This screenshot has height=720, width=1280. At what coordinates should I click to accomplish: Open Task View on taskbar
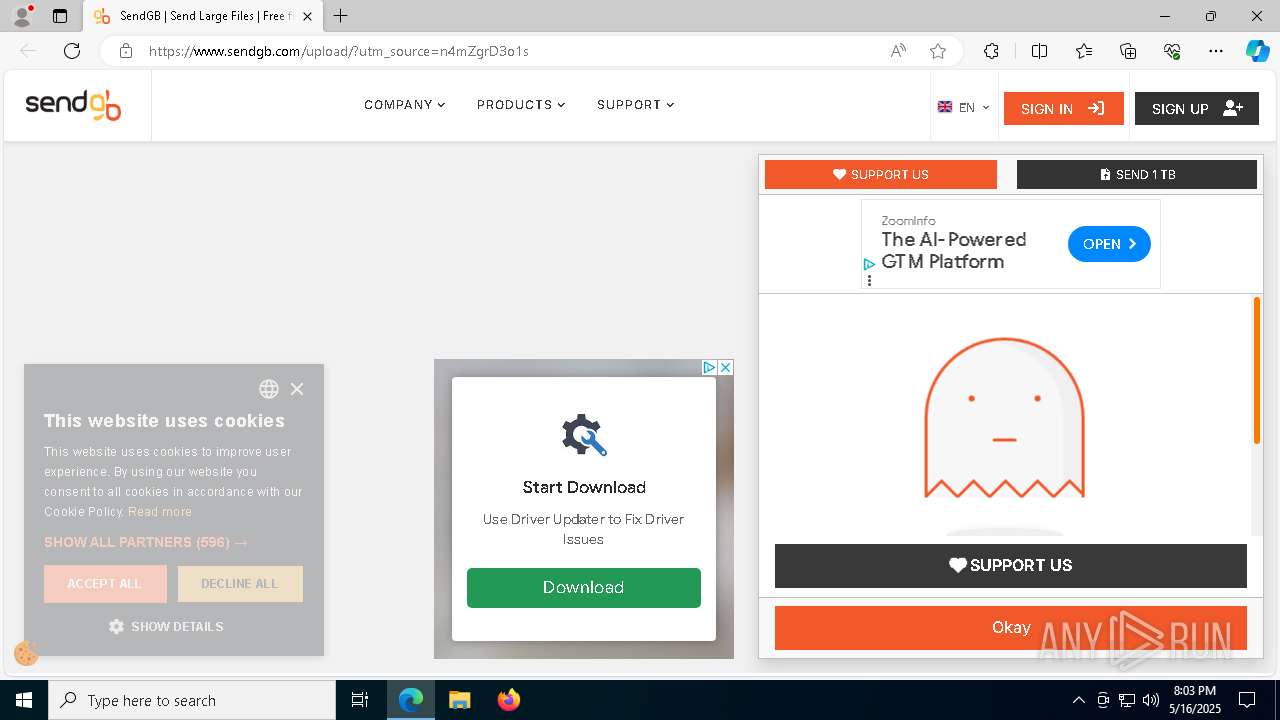(x=360, y=700)
